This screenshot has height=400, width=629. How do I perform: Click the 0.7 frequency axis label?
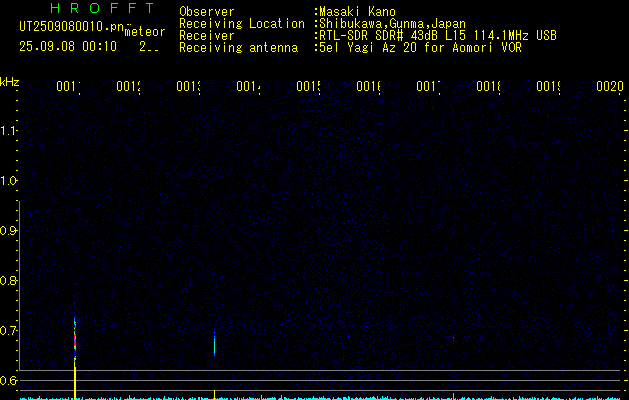[x=8, y=331]
